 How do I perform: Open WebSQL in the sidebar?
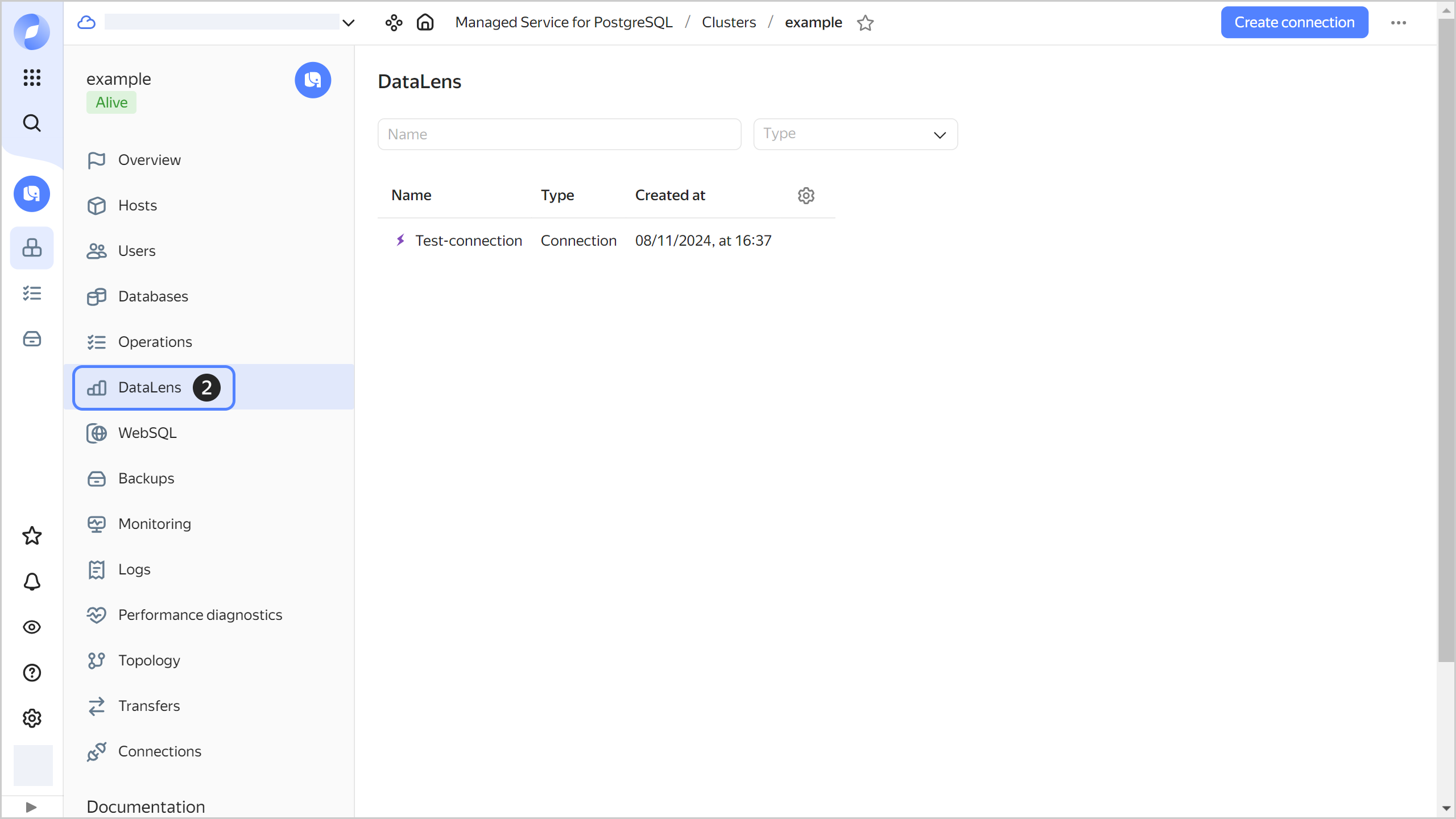coord(147,433)
